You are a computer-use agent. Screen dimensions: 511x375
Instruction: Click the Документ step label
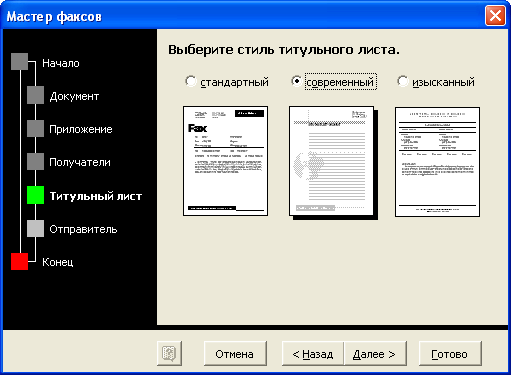pyautogui.click(x=74, y=96)
